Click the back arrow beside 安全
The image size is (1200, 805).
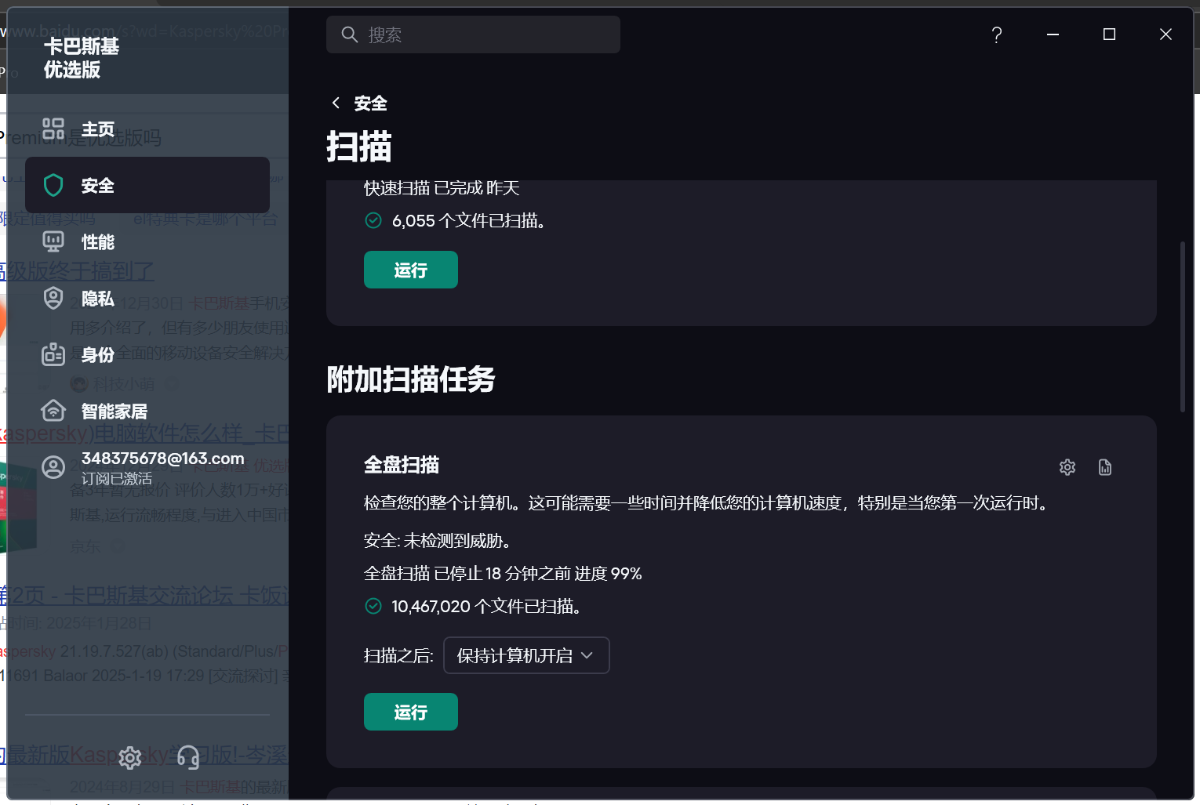pos(336,103)
